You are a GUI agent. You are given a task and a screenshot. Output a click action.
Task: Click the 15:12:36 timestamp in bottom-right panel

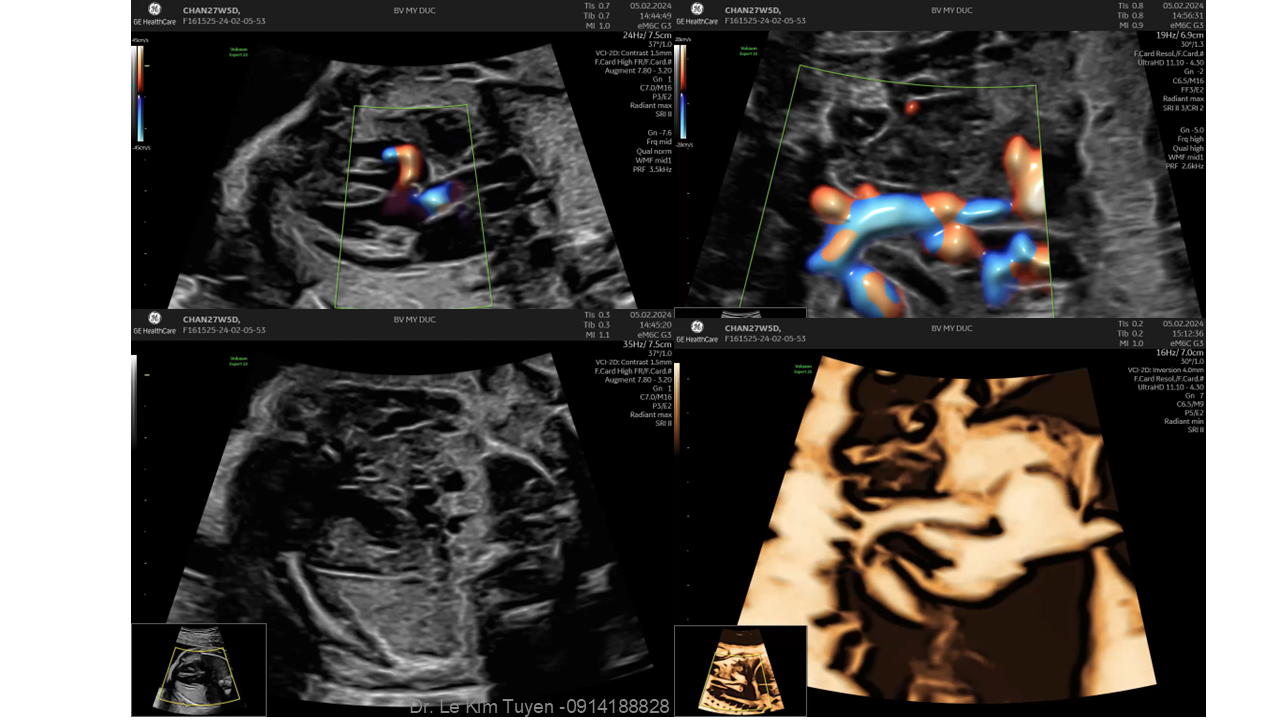tap(1182, 334)
